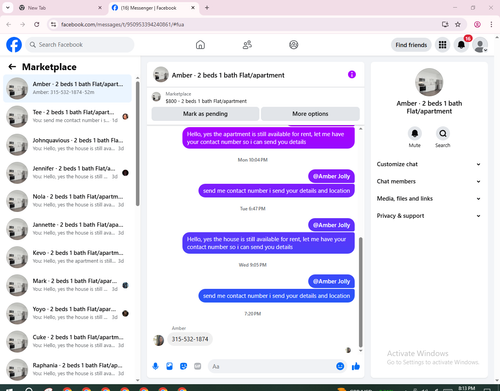The image size is (500, 391).
Task: Close the New Tab browser tab
Action: pos(100,8)
